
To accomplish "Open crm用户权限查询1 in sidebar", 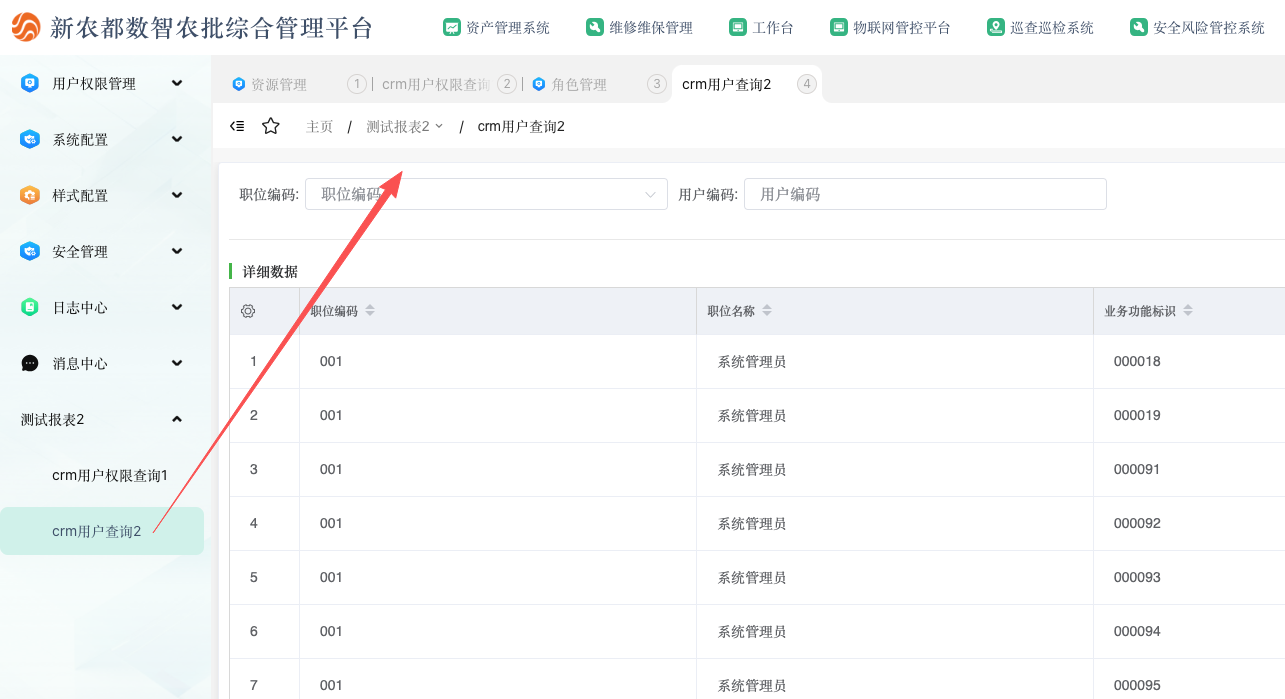I will (x=110, y=476).
